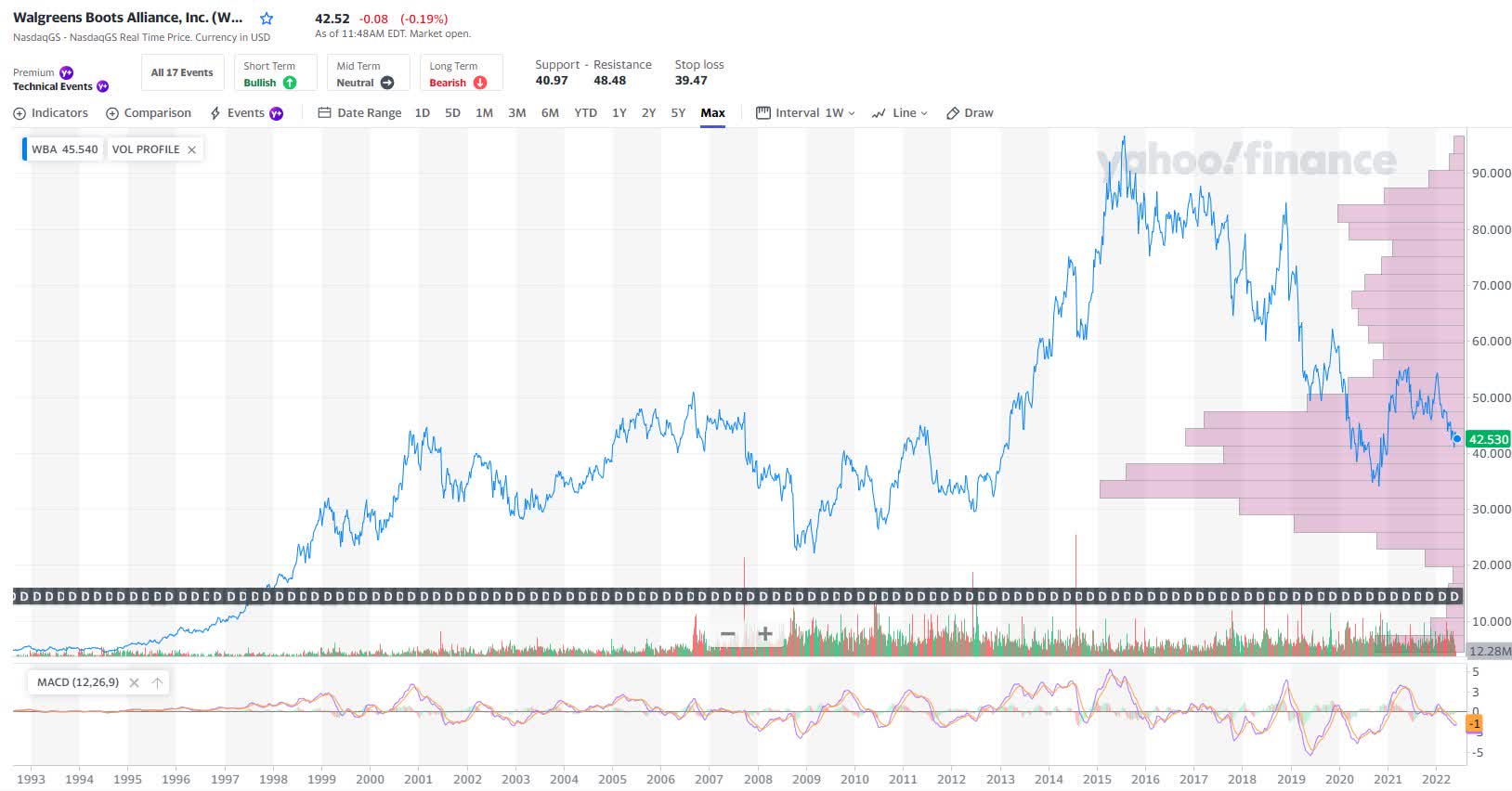1512x791 pixels.
Task: Open the Date Range picker
Action: 360,113
